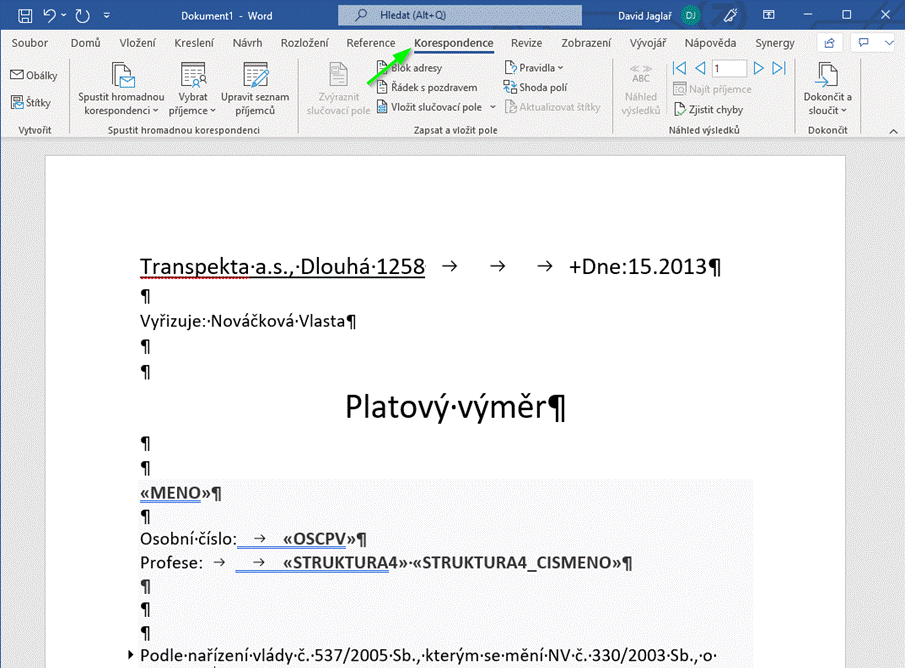The width and height of the screenshot is (905, 668).
Task: Open Štítky labels tool
Action: (34, 102)
